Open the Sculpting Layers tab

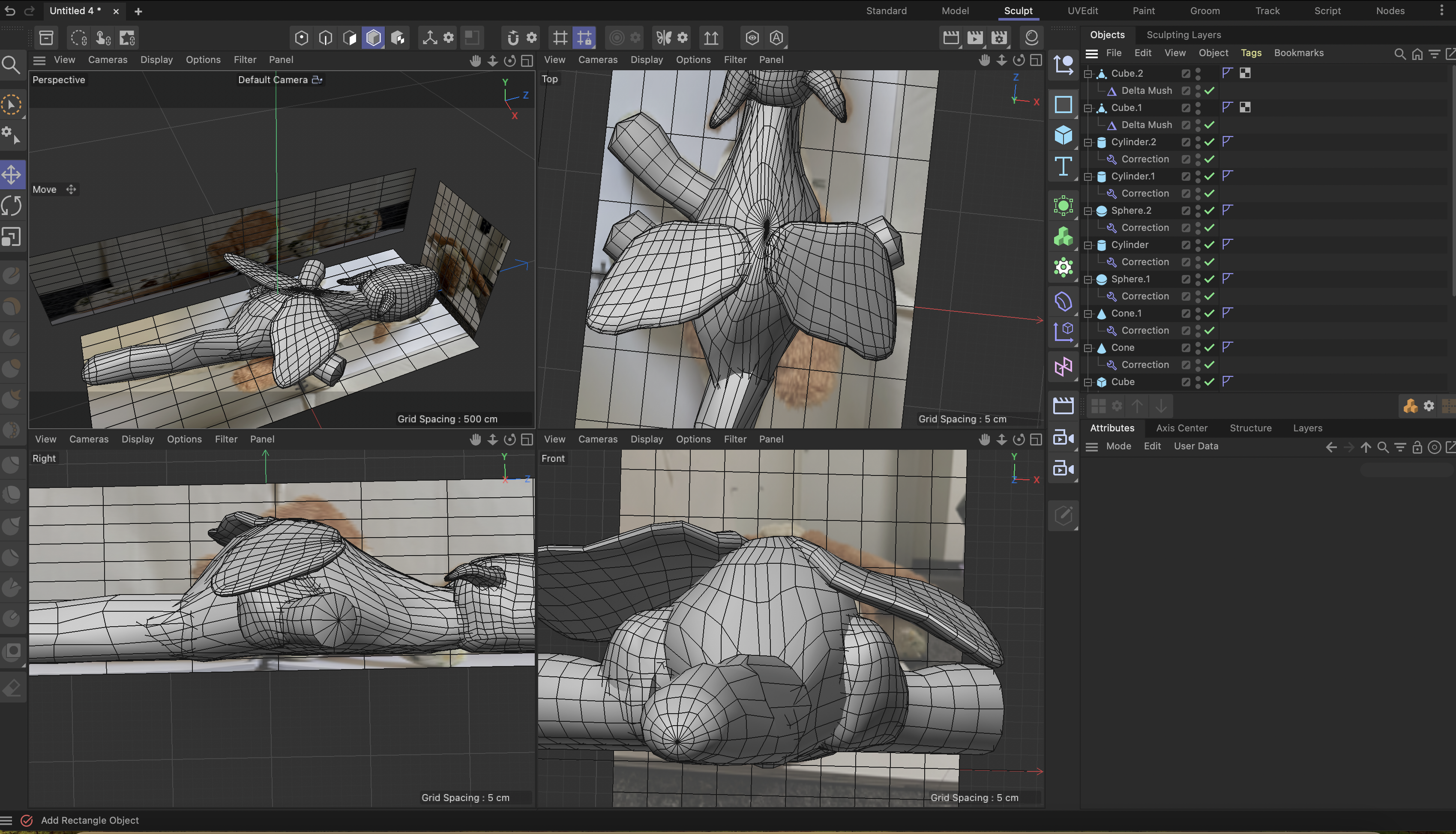(x=1183, y=35)
